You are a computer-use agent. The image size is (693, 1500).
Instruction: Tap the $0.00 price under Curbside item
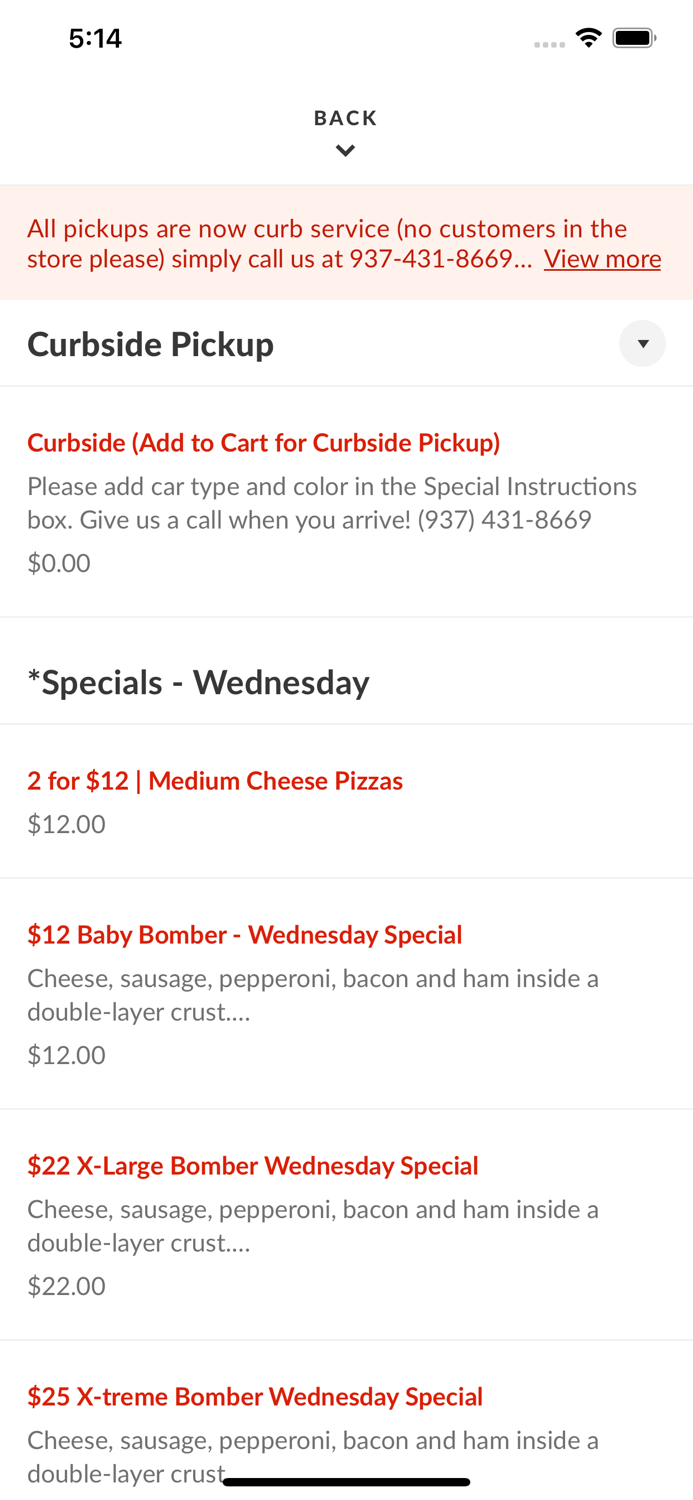59,563
